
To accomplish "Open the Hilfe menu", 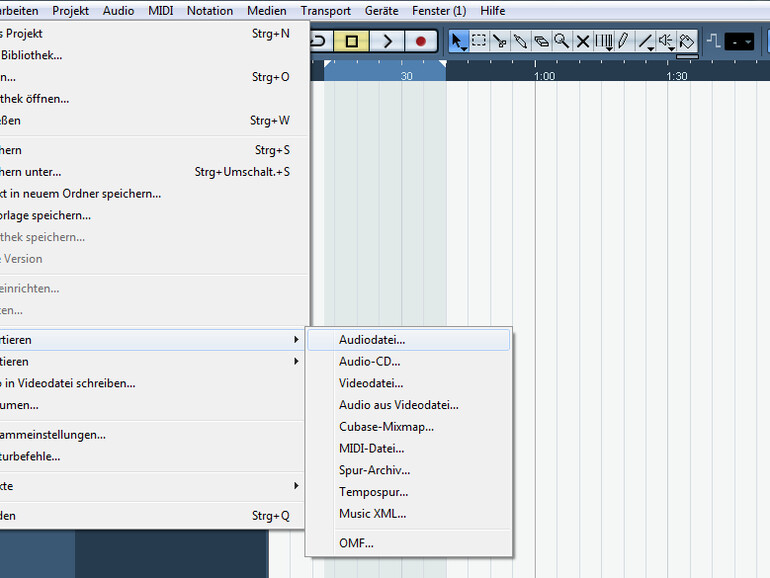I will 493,11.
